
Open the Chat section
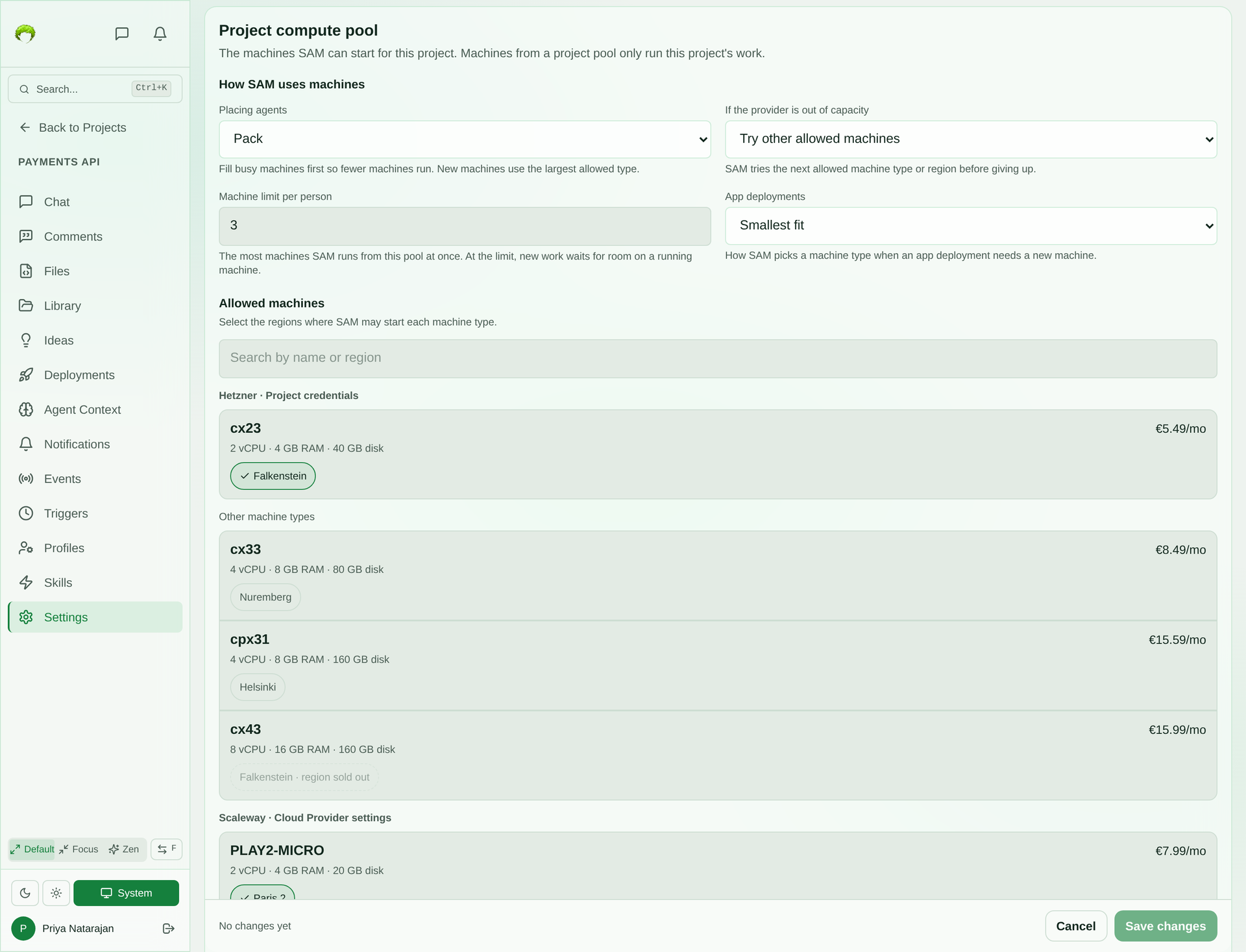click(x=95, y=202)
